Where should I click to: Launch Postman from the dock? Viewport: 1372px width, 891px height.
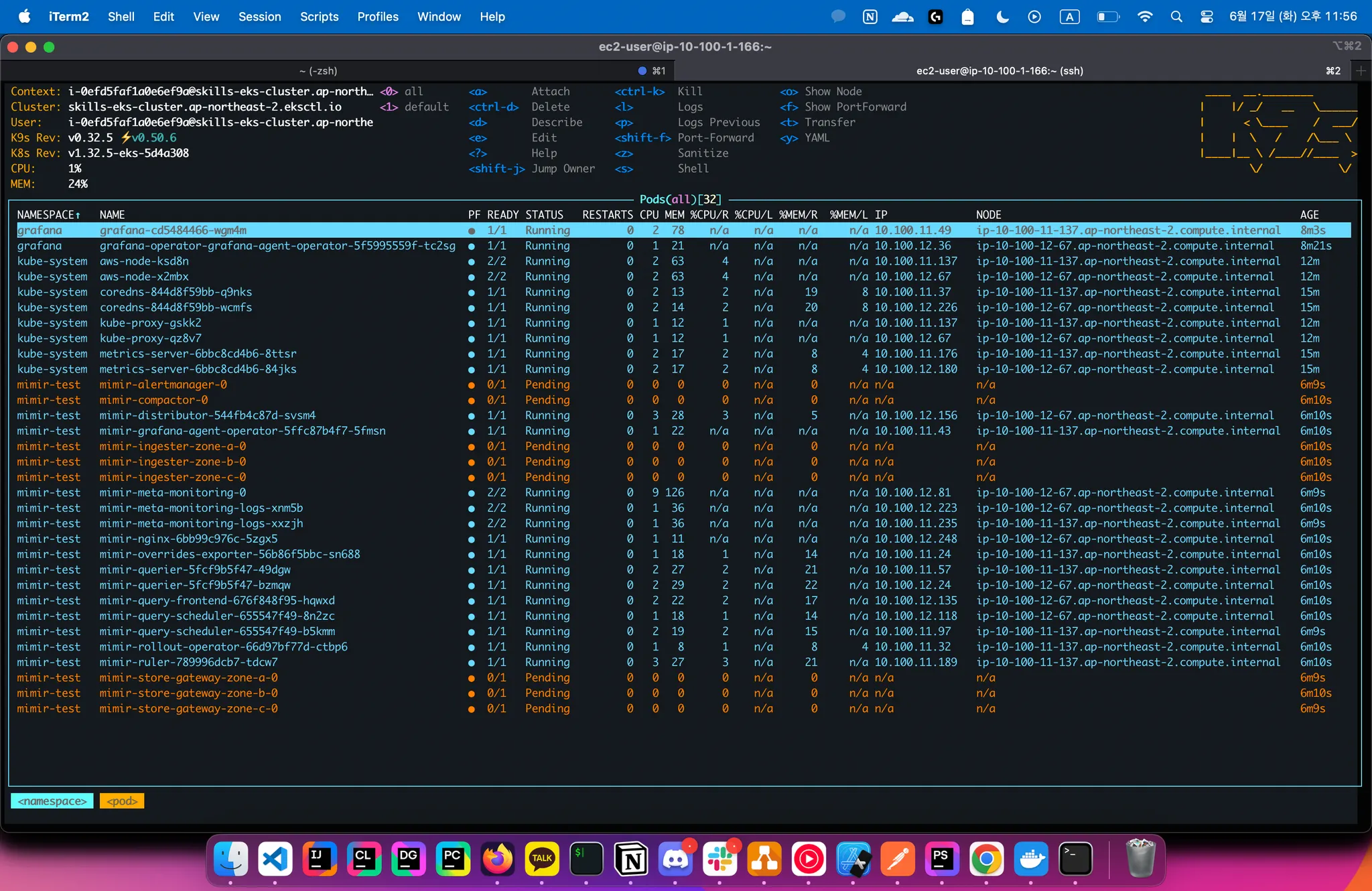click(898, 859)
